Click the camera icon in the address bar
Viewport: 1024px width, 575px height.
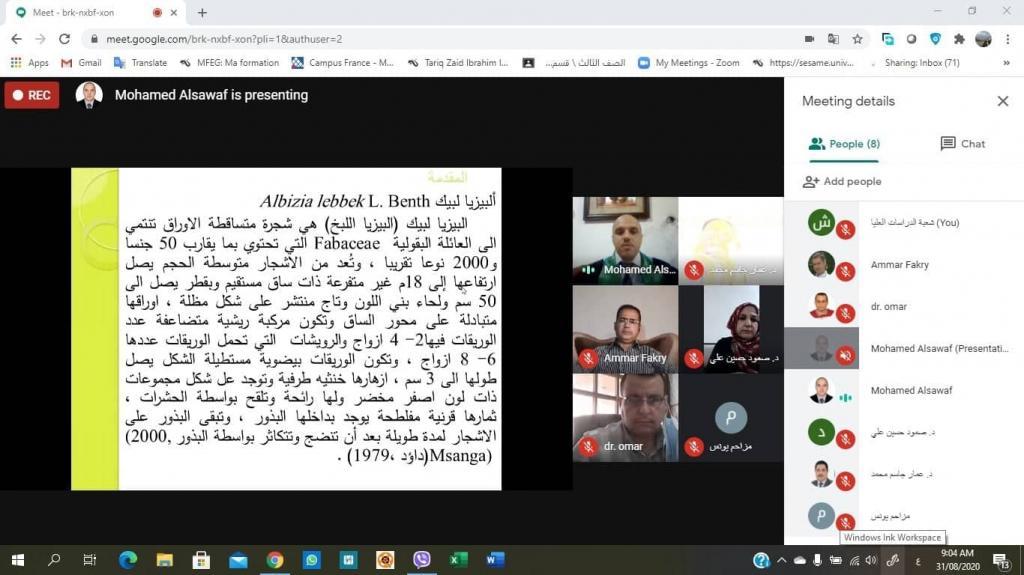coord(809,39)
